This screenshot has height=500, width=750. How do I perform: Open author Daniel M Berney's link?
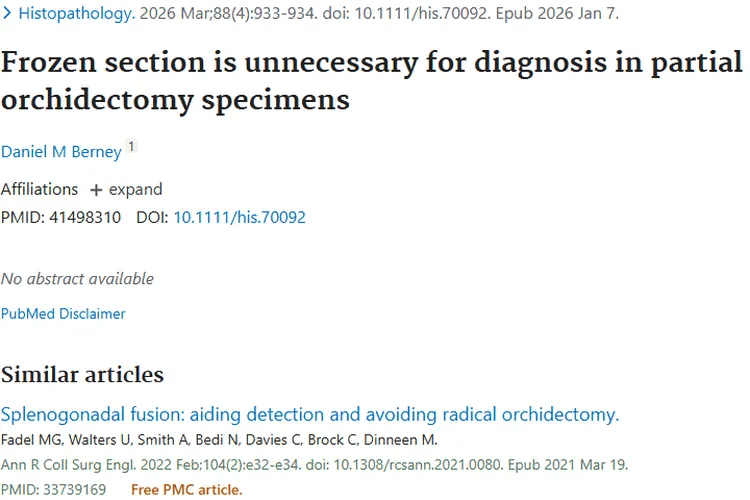point(61,152)
